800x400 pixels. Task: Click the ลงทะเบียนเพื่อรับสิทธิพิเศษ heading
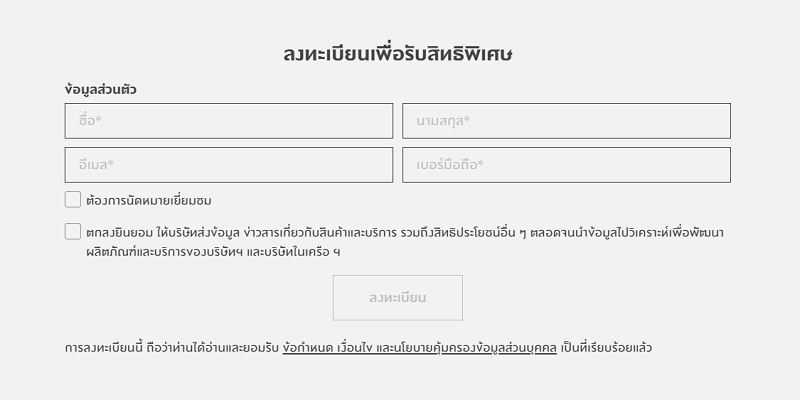tap(398, 54)
